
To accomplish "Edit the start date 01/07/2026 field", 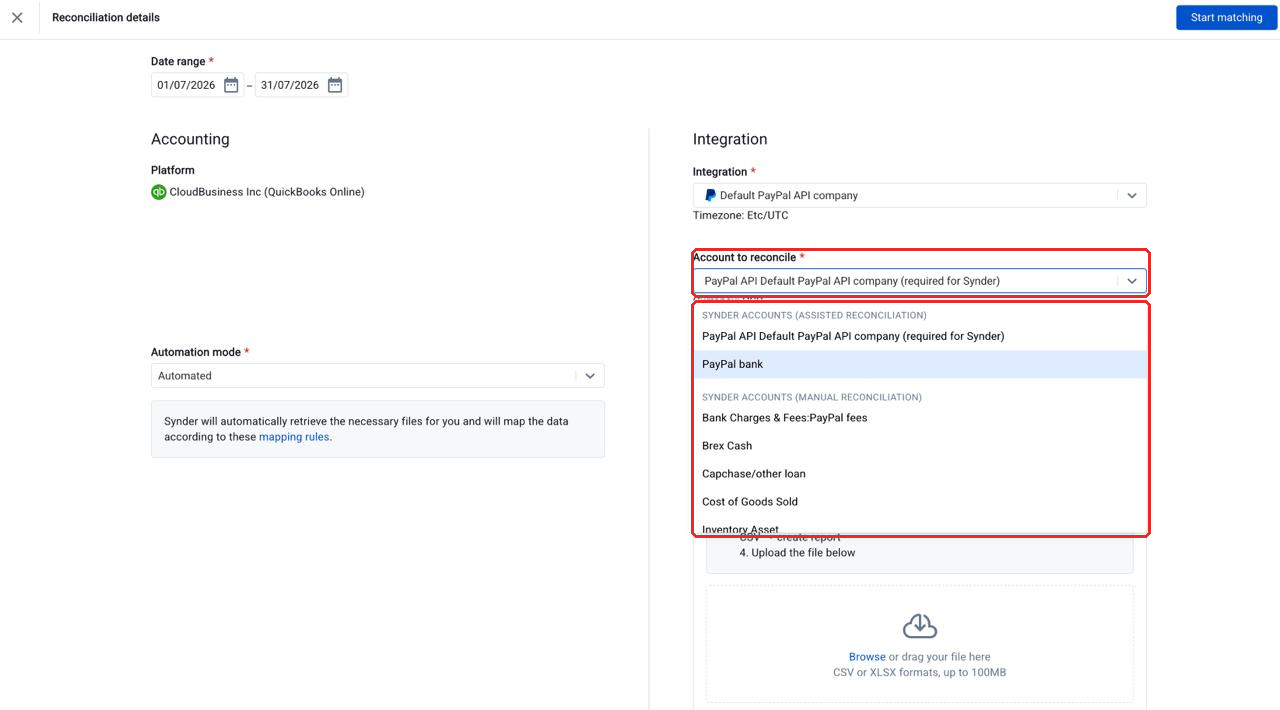I will [x=186, y=85].
